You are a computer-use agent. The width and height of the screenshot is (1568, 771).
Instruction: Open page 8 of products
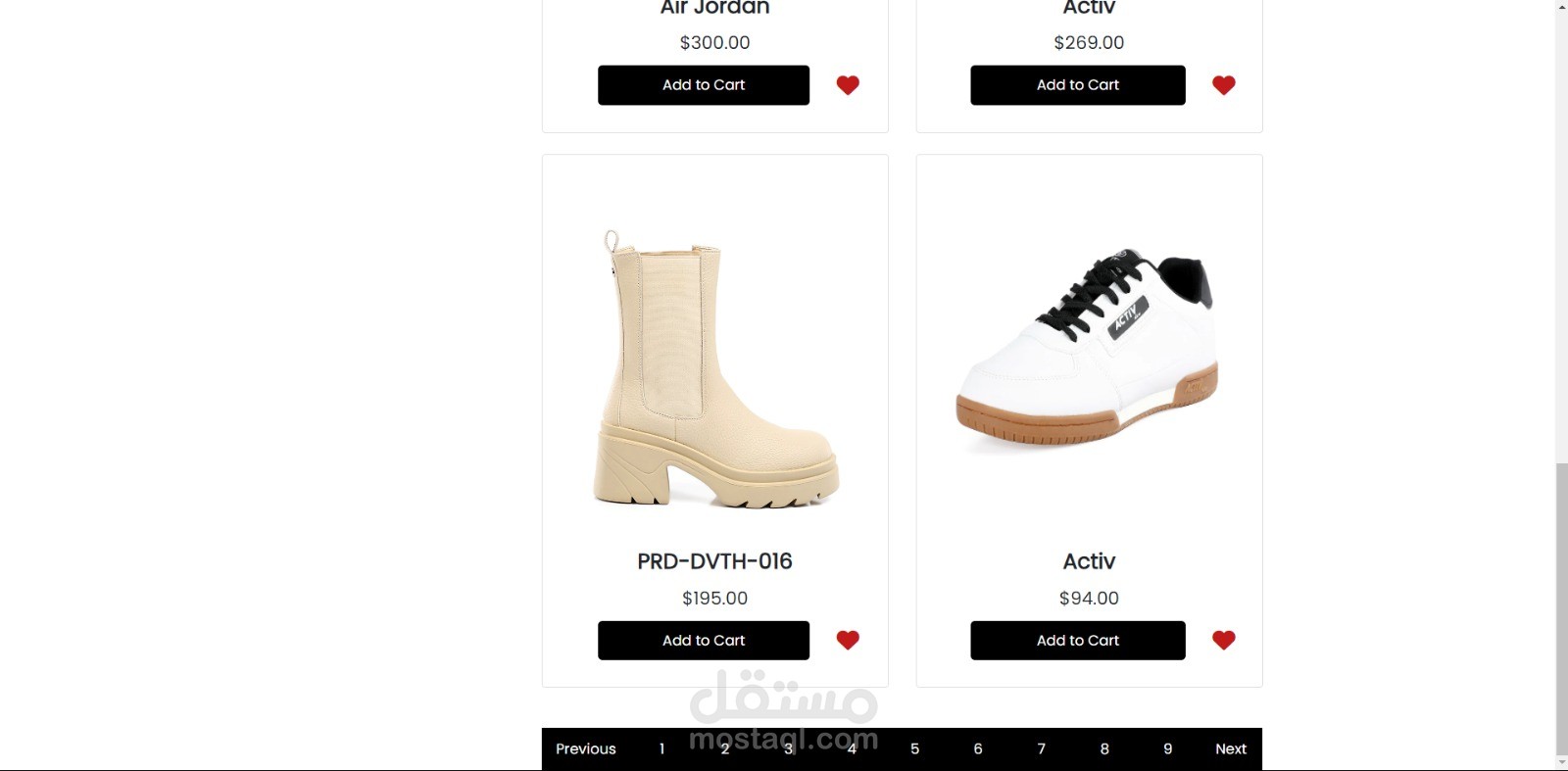(x=1104, y=749)
